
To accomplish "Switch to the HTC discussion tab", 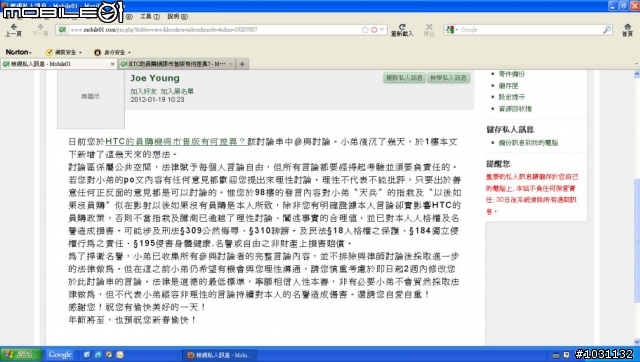I will click(x=175, y=64).
